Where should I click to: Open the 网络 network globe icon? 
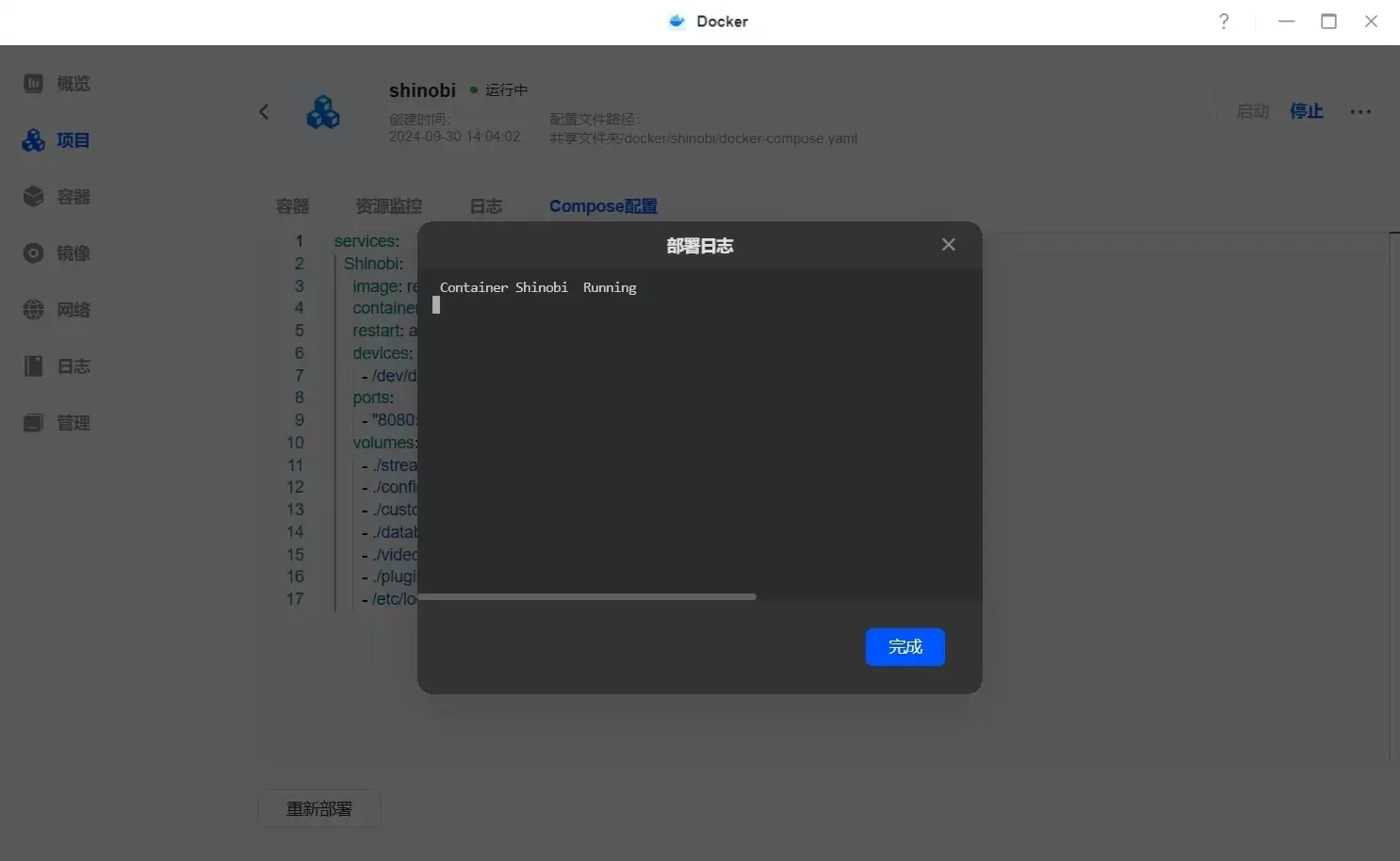tap(34, 310)
